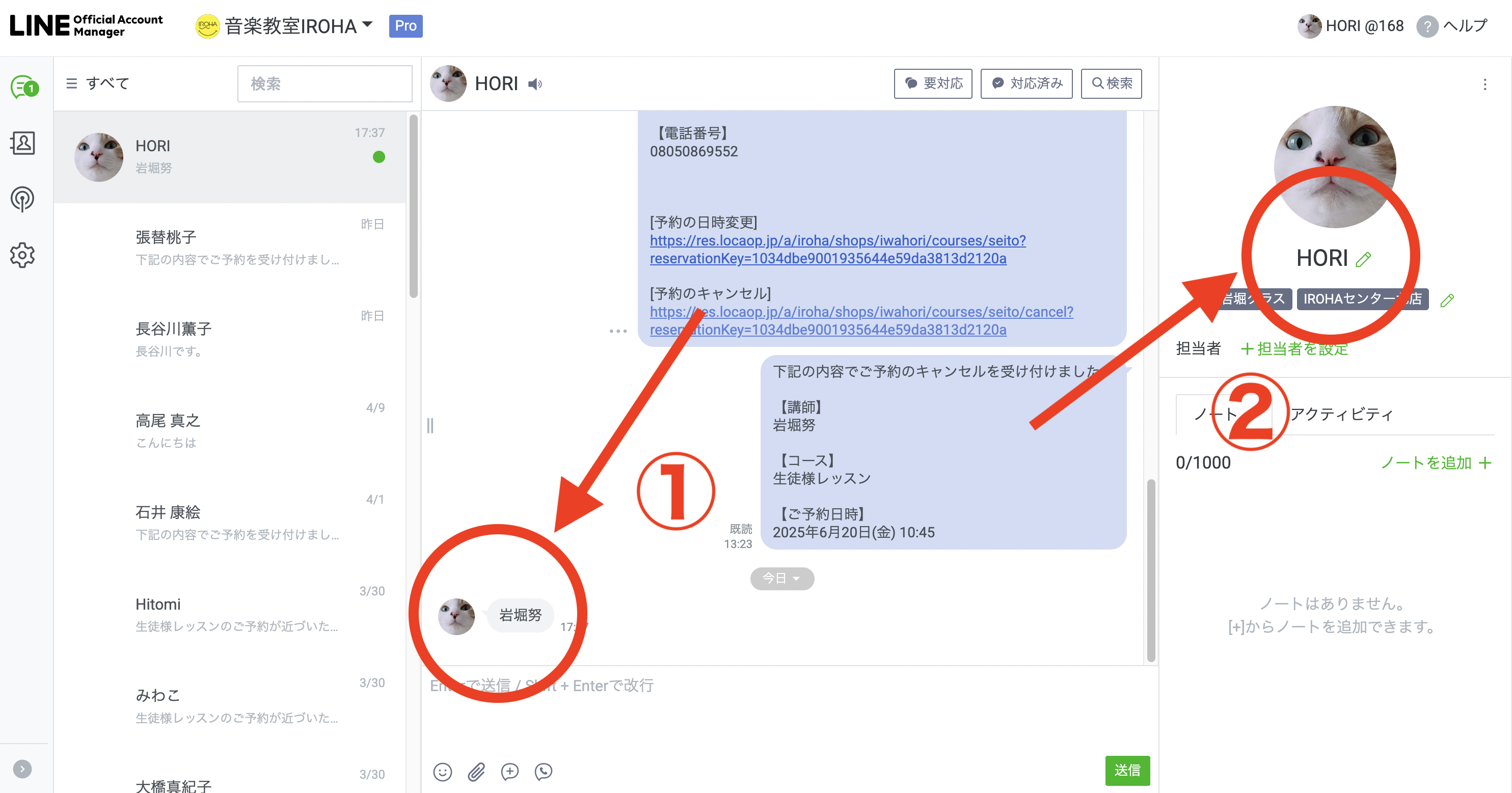
Task: Open the chat section in left sidebar
Action: click(23, 88)
